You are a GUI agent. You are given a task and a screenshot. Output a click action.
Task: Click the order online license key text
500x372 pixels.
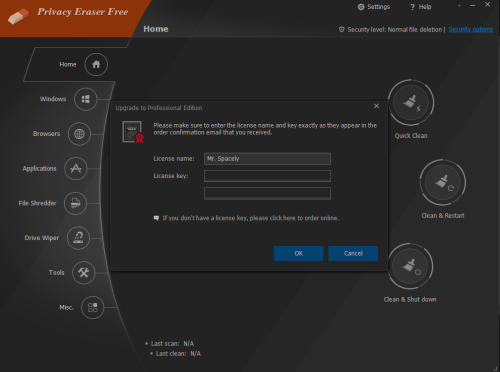click(x=251, y=218)
